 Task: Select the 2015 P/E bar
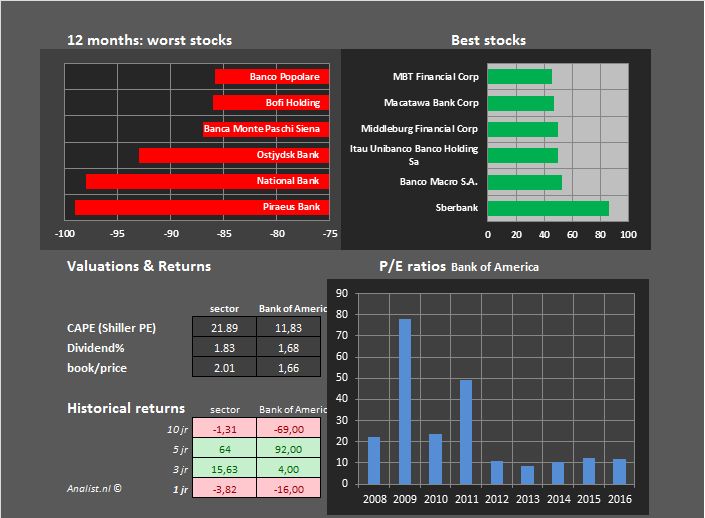[589, 471]
